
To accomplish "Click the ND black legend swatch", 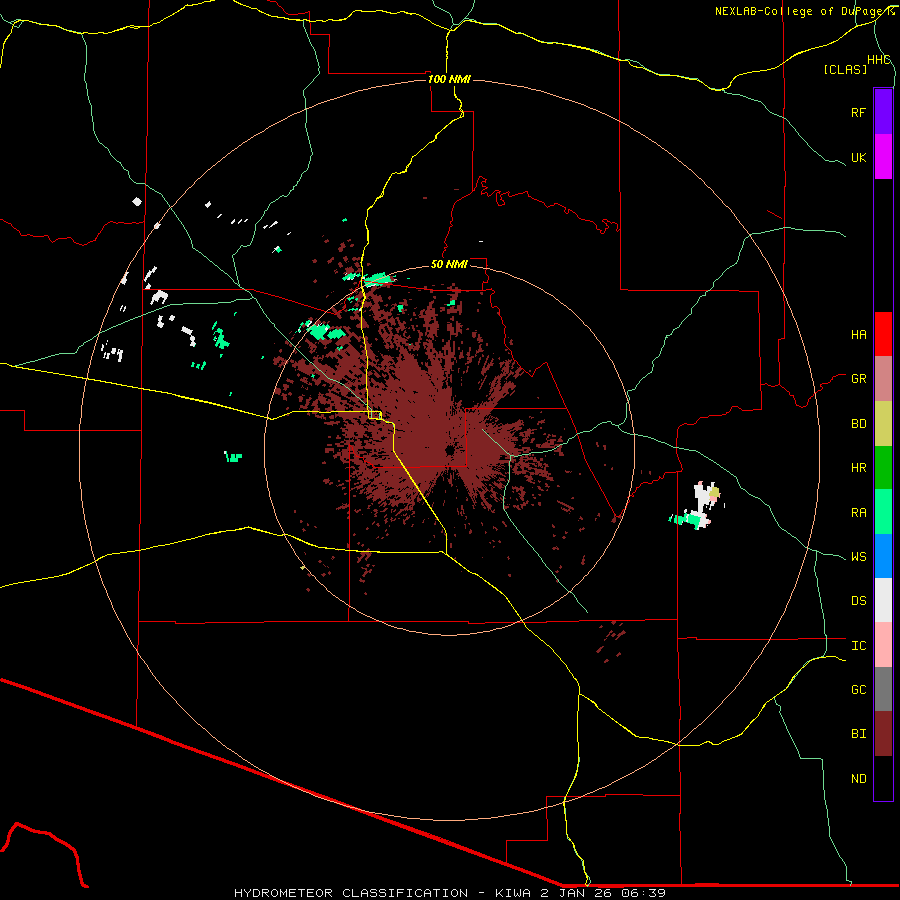I will 883,778.
